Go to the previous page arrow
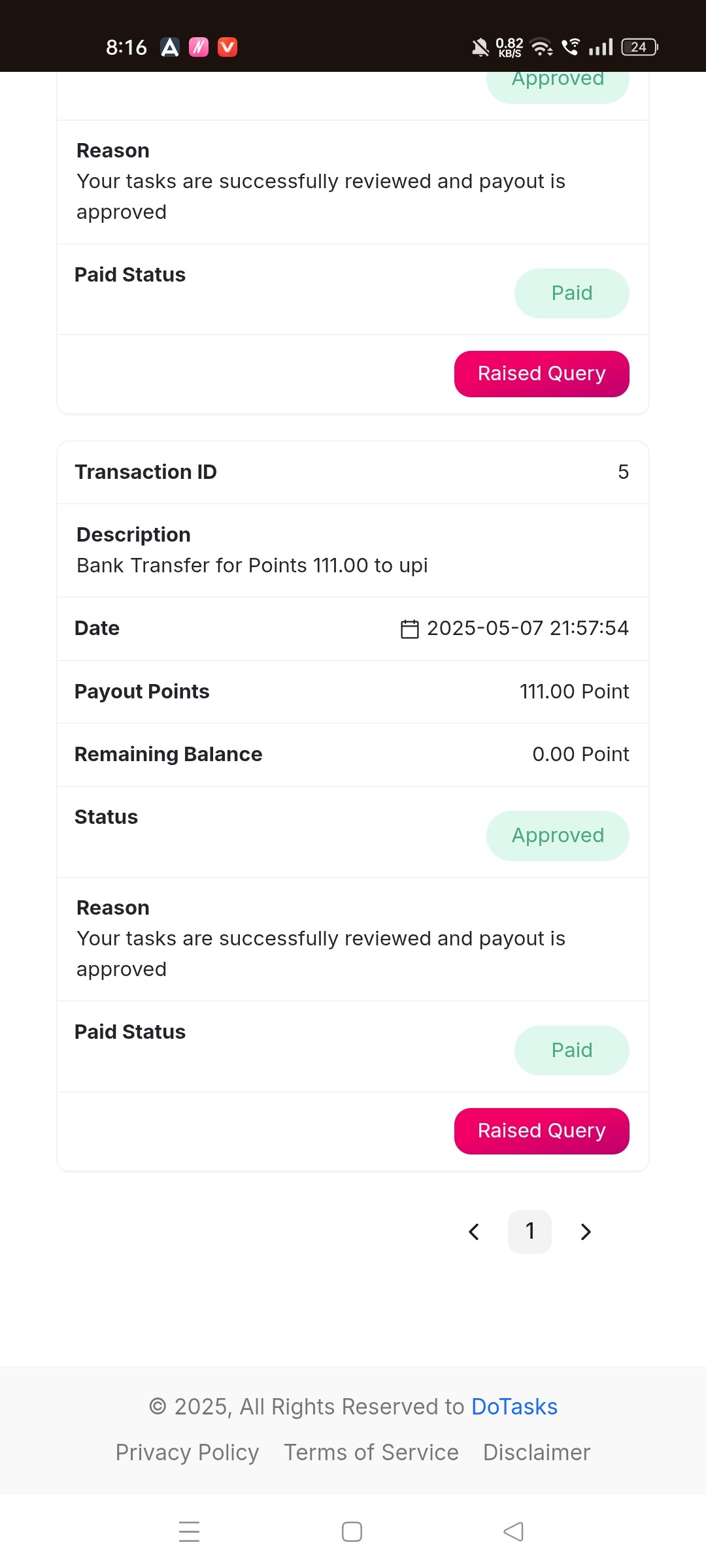 click(474, 1232)
